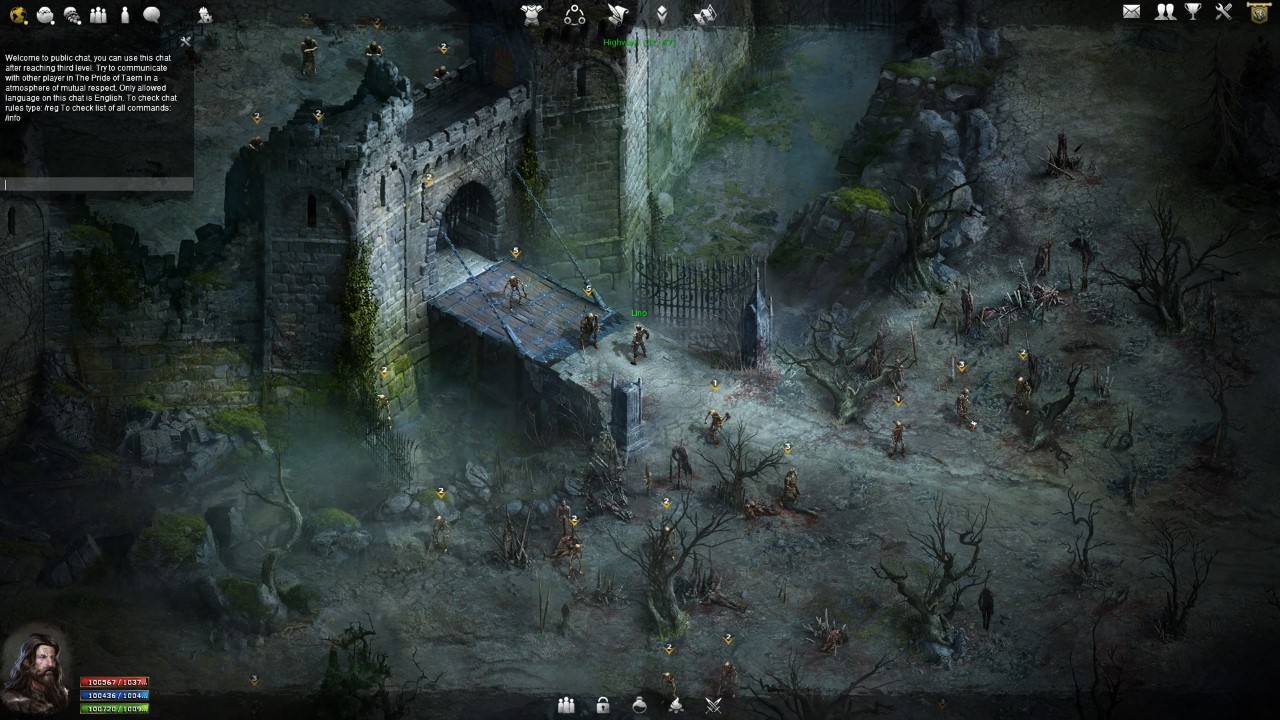The image size is (1280, 720).
Task: Open the recipe book icon at top center
Action: (x=705, y=12)
